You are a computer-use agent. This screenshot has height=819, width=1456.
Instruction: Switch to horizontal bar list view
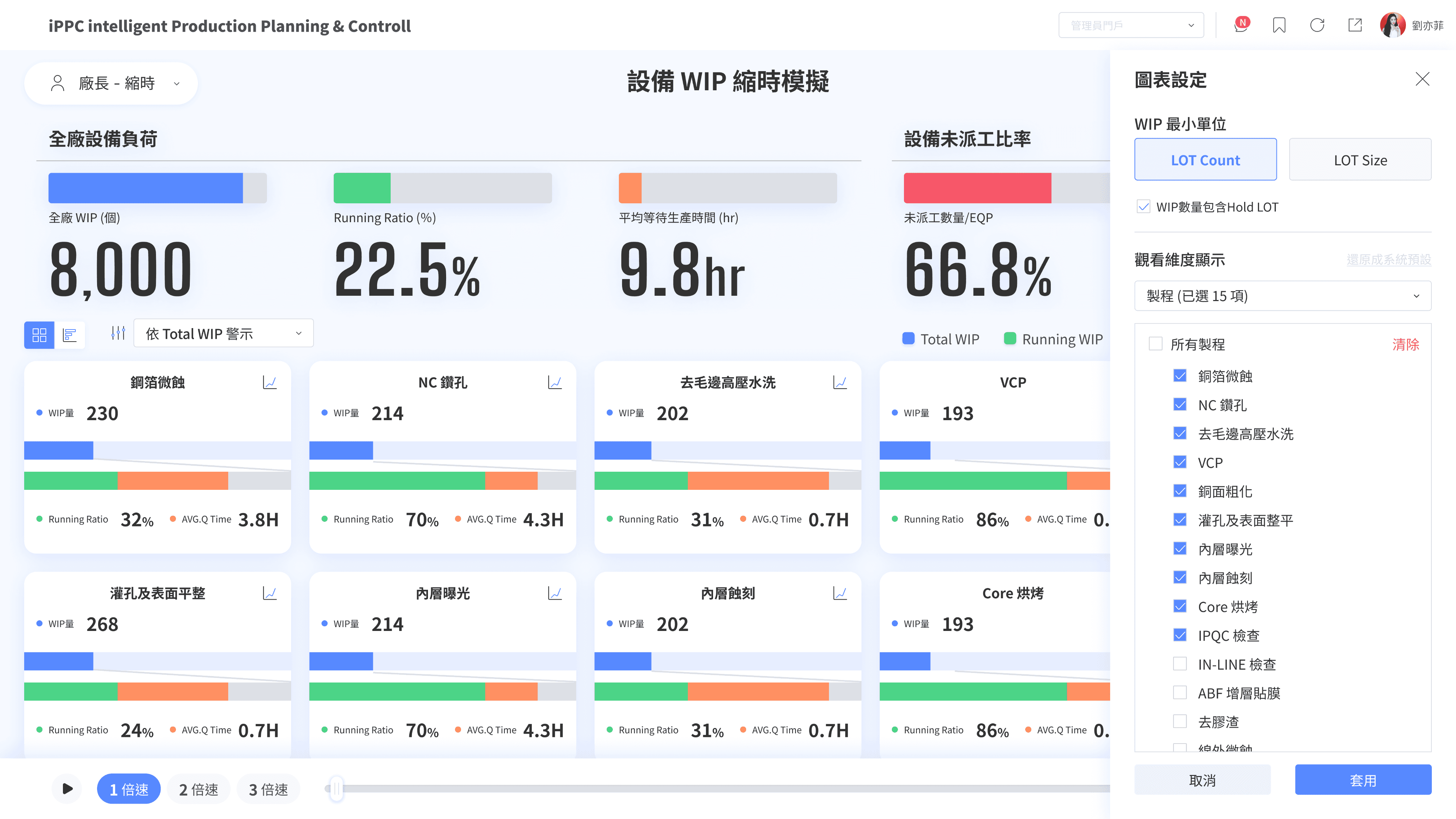pyautogui.click(x=70, y=335)
